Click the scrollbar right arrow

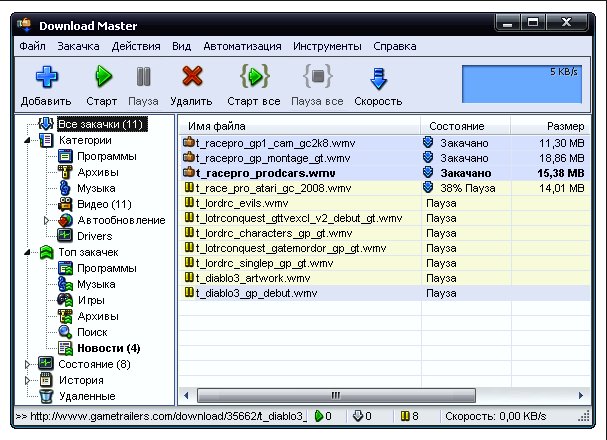click(581, 395)
